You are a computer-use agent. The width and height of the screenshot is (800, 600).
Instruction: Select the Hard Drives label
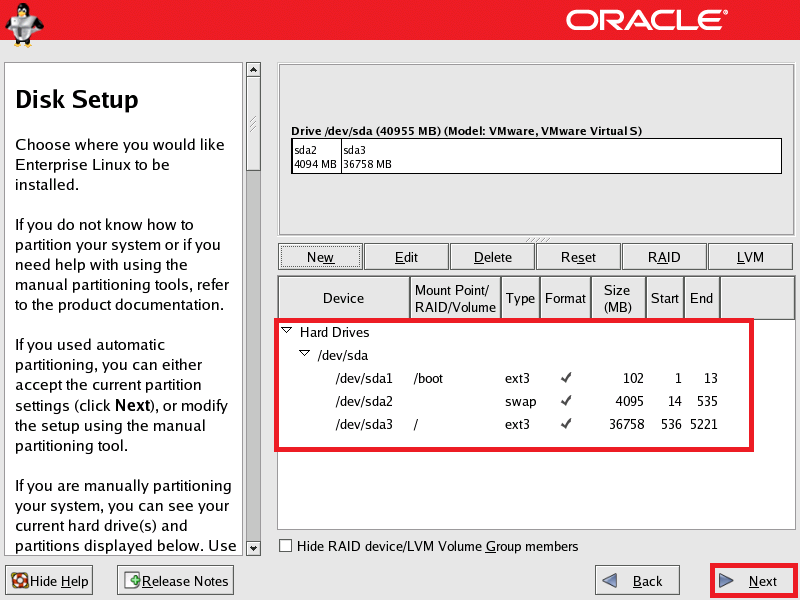click(x=334, y=332)
